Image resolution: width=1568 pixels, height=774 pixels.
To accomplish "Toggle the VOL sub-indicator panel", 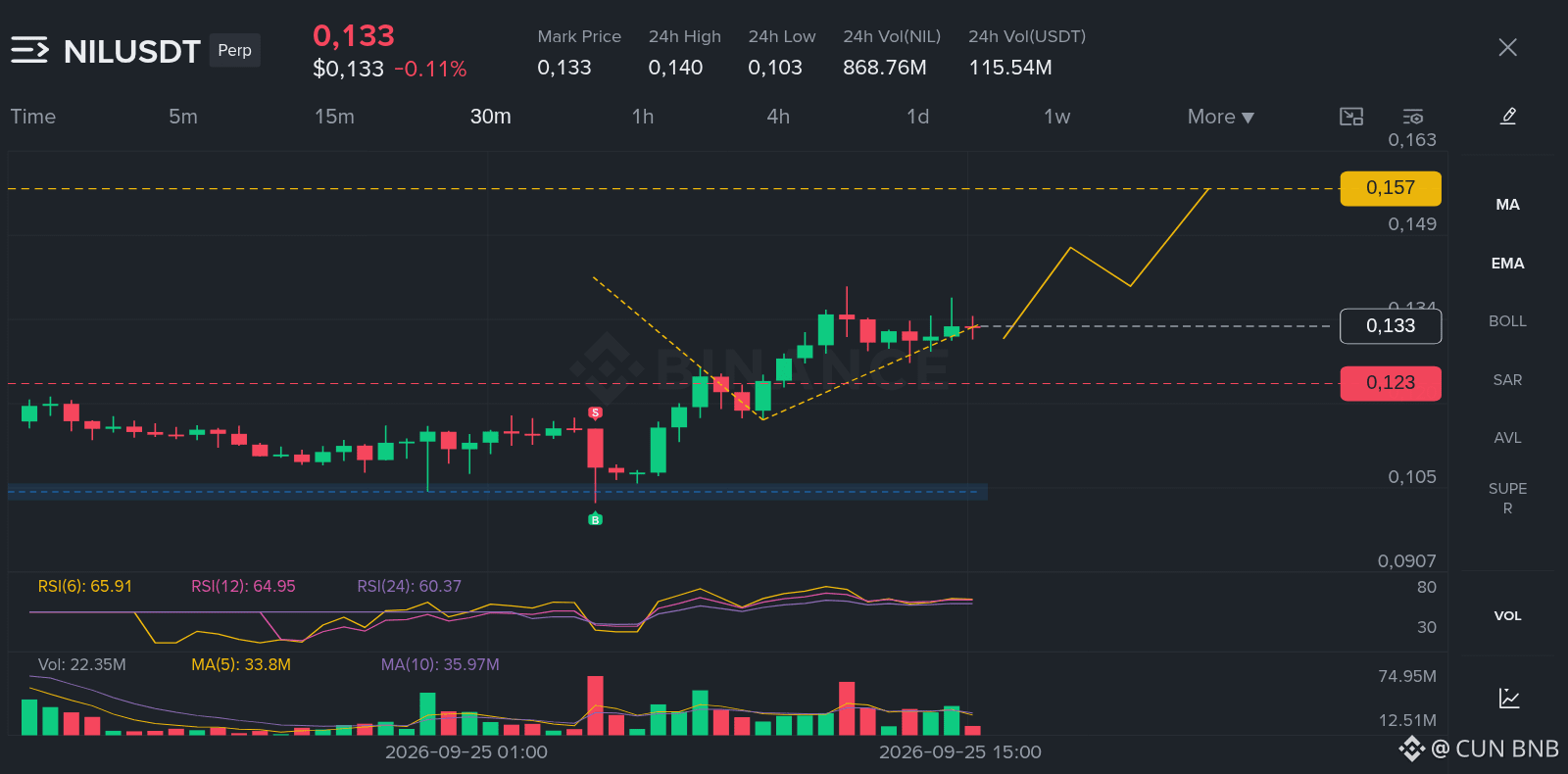I will tap(1507, 616).
